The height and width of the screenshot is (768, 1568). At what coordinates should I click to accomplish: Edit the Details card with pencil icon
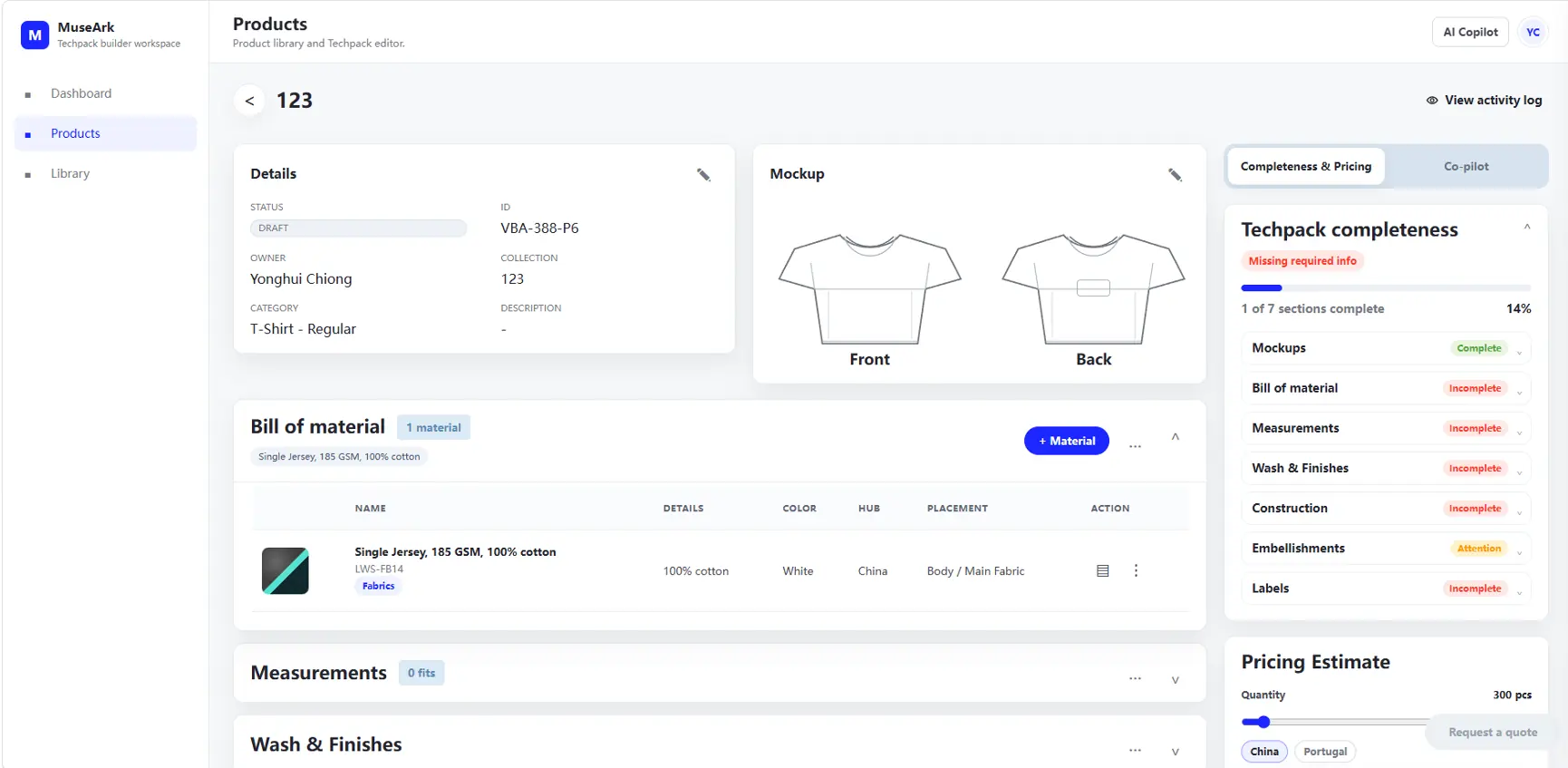pos(703,174)
